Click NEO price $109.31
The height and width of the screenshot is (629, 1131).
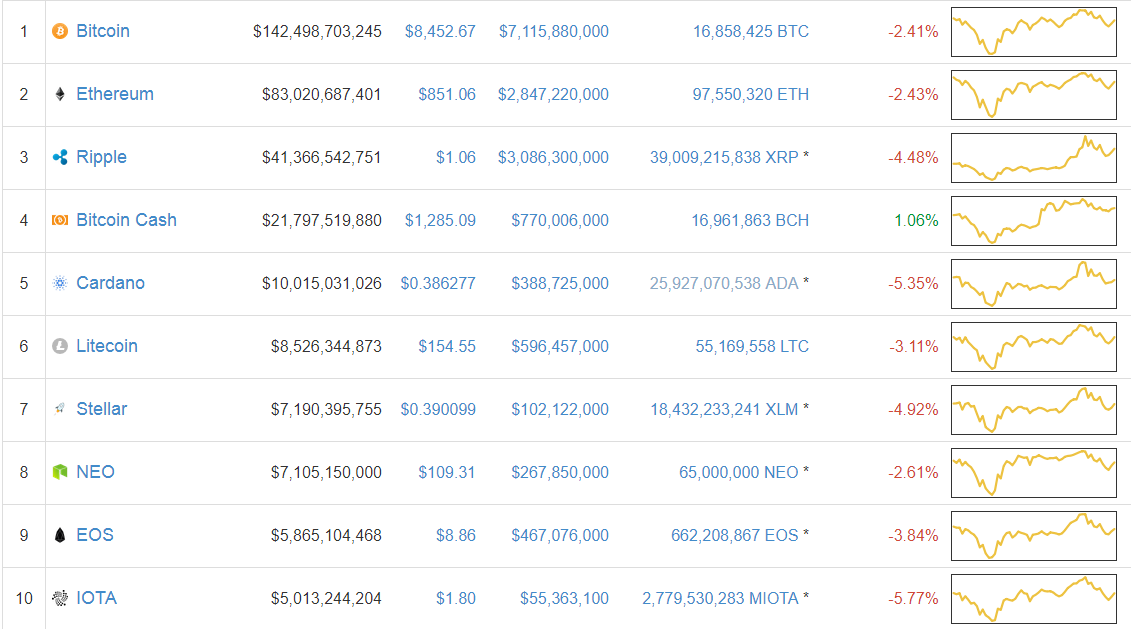click(446, 472)
